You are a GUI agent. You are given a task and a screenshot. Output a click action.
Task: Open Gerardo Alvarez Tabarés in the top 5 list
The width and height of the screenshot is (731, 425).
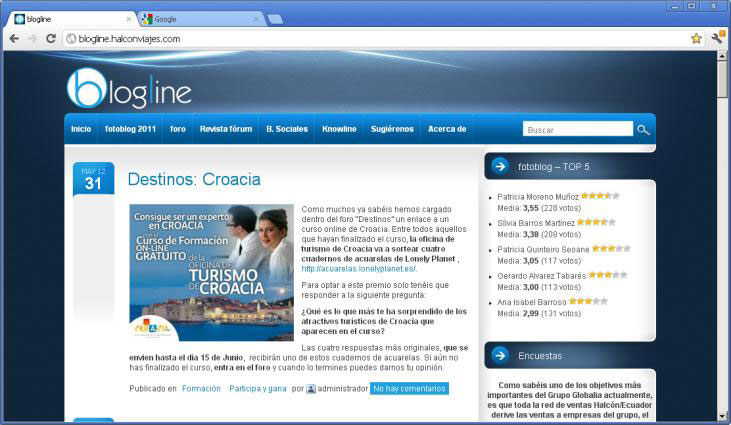pos(541,276)
